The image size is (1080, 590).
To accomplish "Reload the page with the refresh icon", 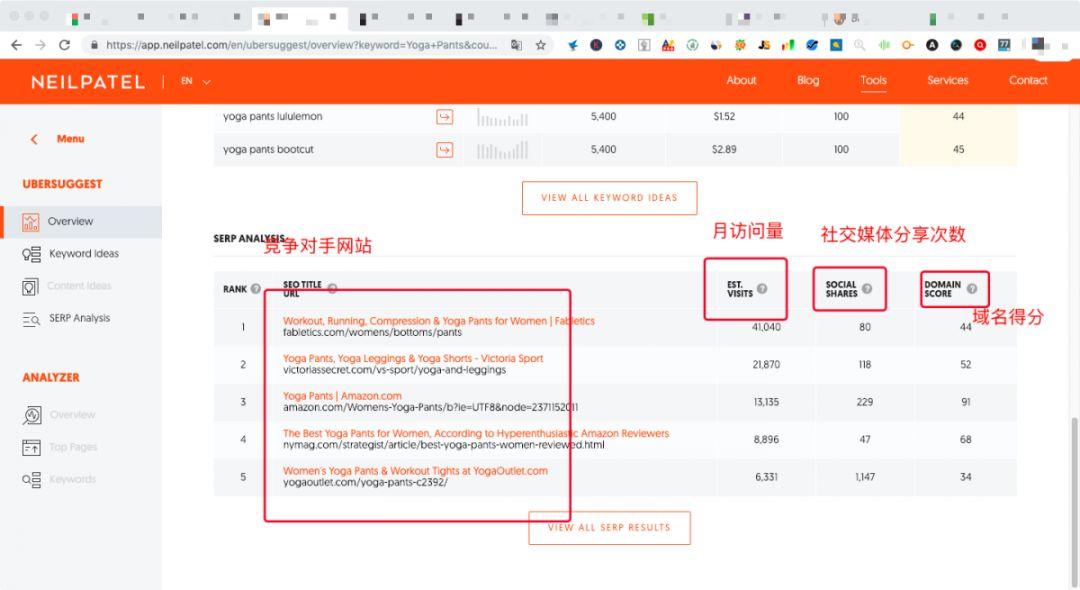I will 65,45.
